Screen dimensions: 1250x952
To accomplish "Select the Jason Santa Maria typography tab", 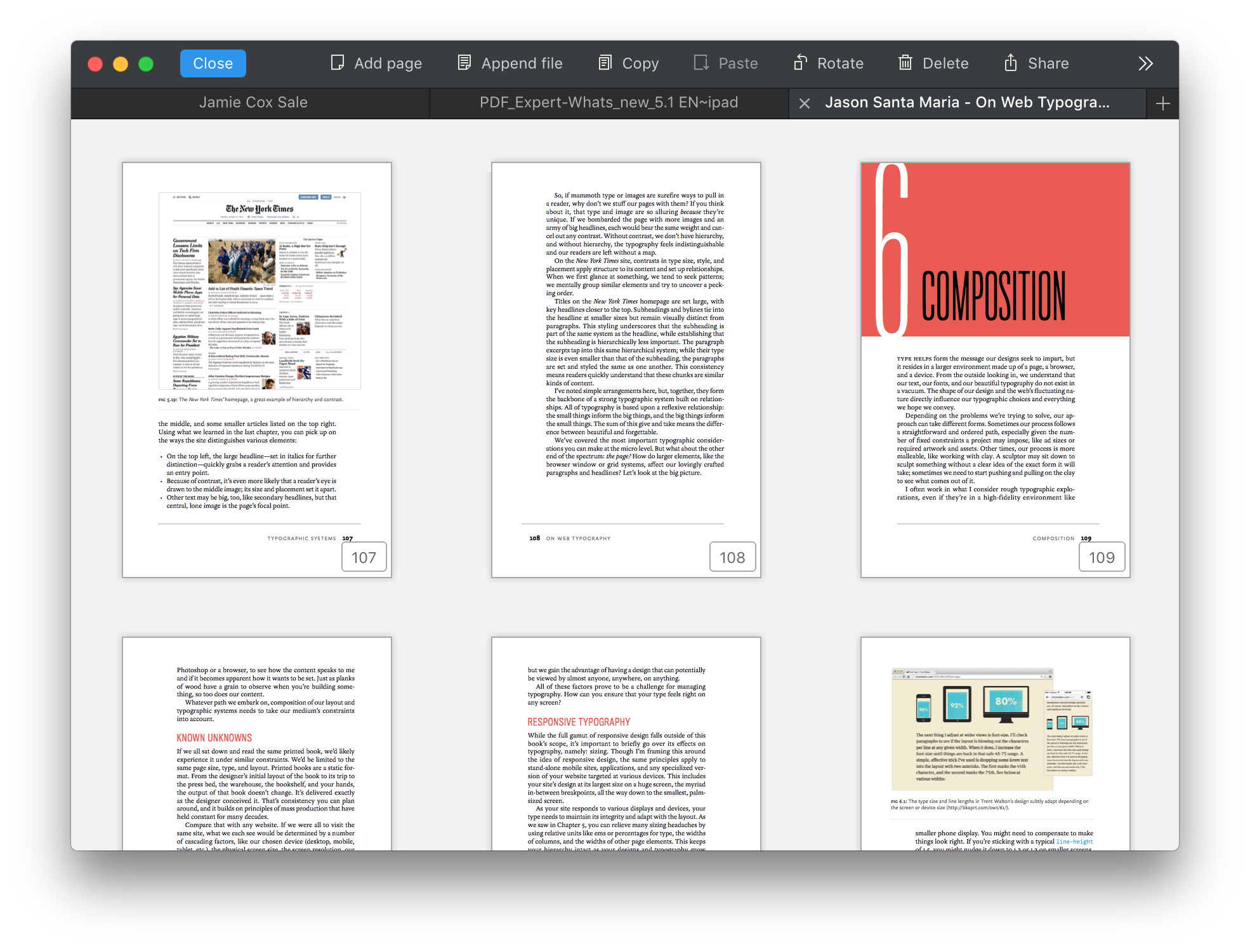I will coord(967,103).
